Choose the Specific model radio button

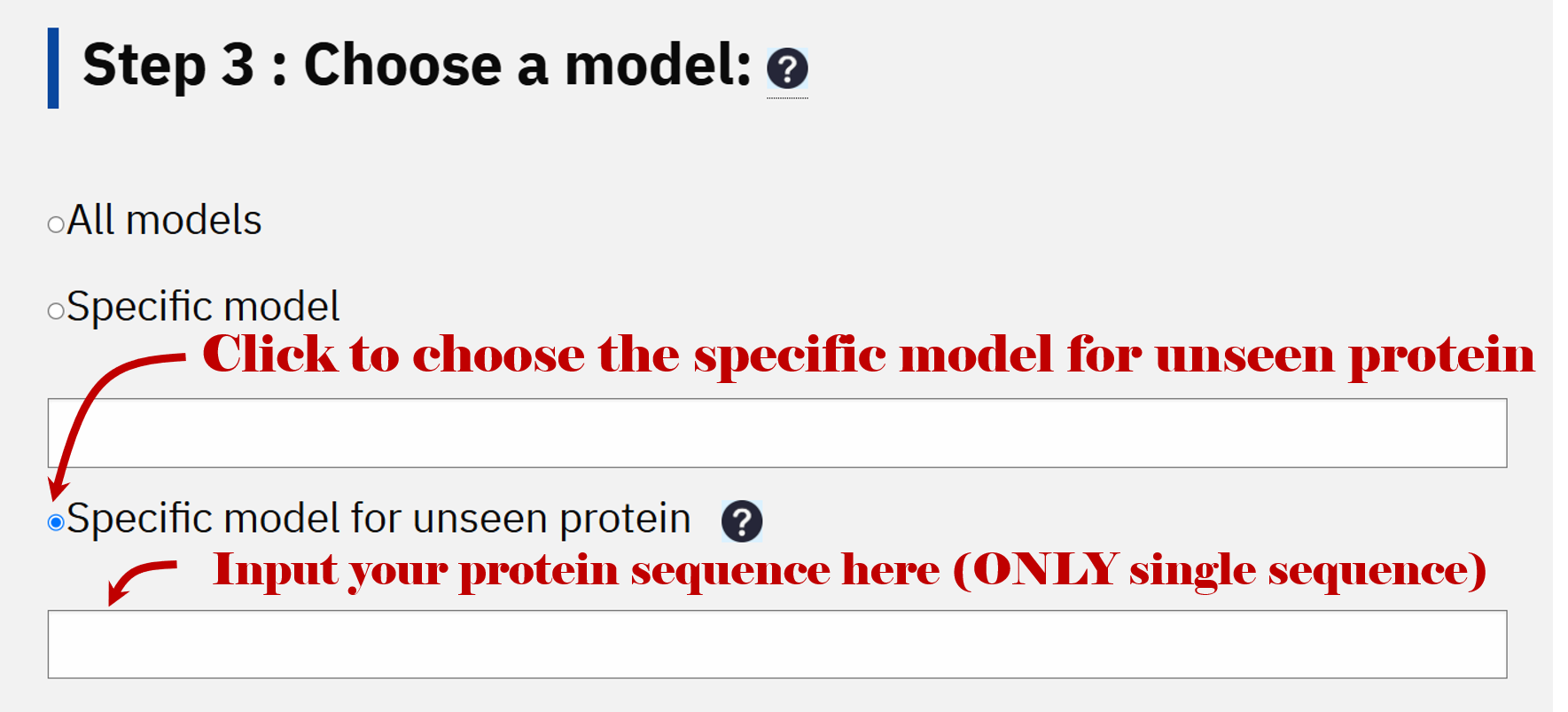click(x=56, y=310)
